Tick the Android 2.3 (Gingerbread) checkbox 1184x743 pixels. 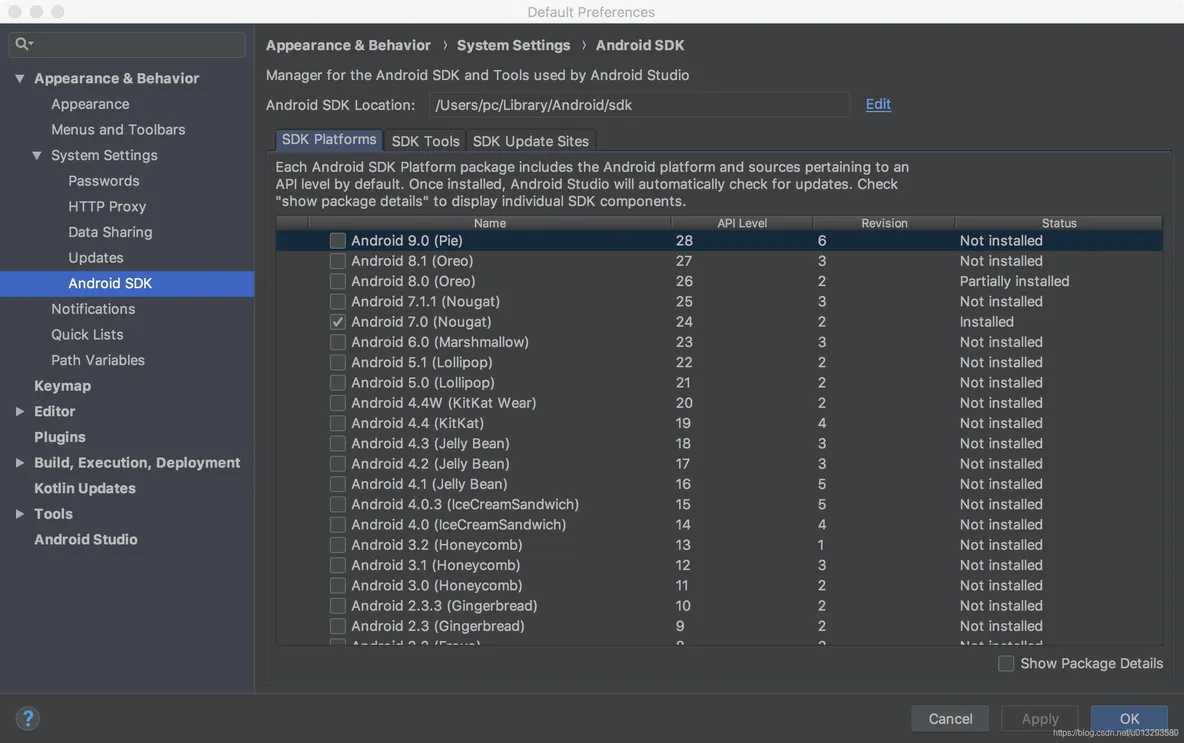[x=338, y=626]
